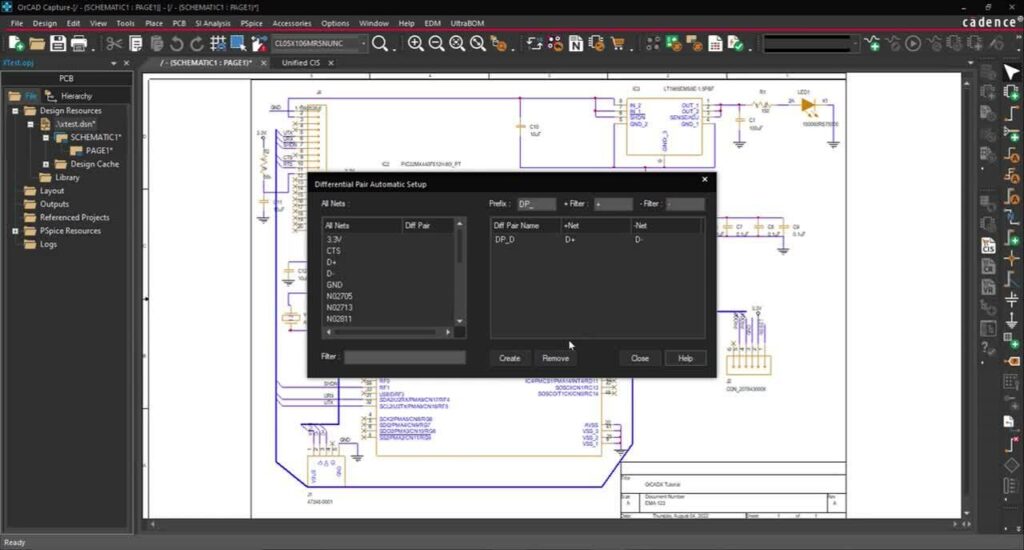Select the File tab in project panel
Image resolution: width=1024 pixels, height=550 pixels.
click(24, 96)
